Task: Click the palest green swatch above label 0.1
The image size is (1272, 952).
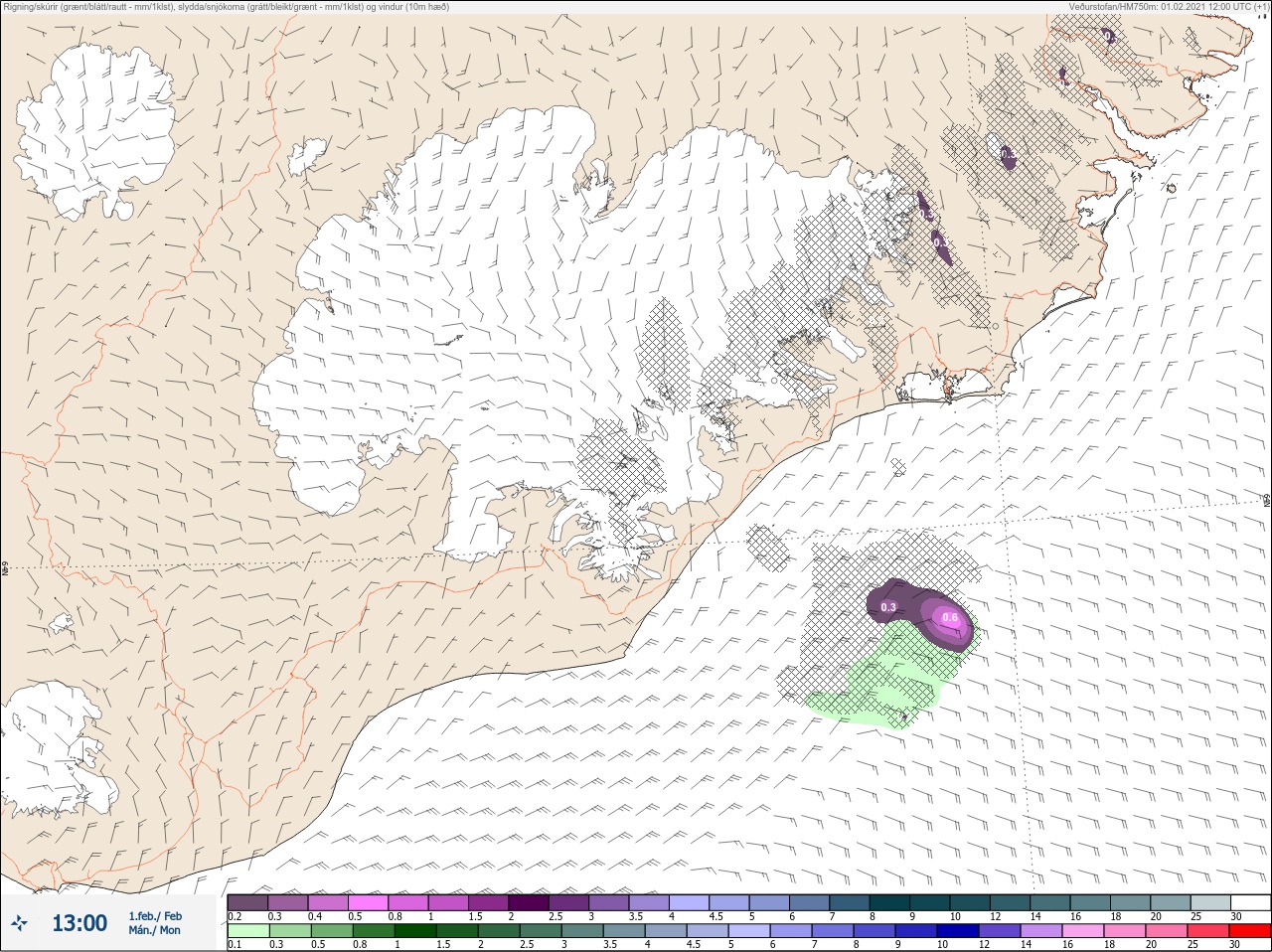Action: [247, 931]
